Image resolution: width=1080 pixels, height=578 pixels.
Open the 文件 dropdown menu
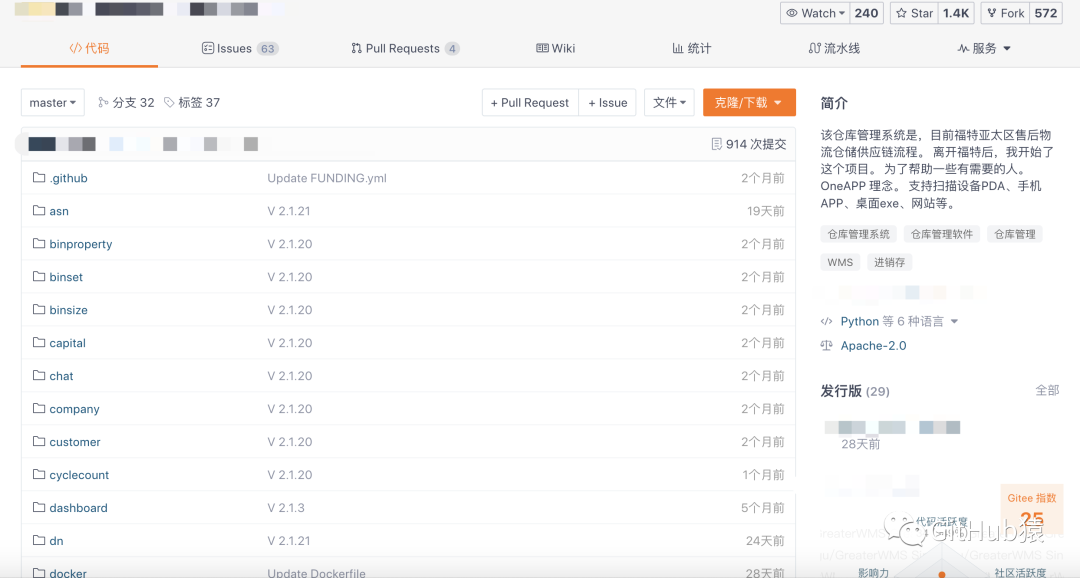coord(670,103)
